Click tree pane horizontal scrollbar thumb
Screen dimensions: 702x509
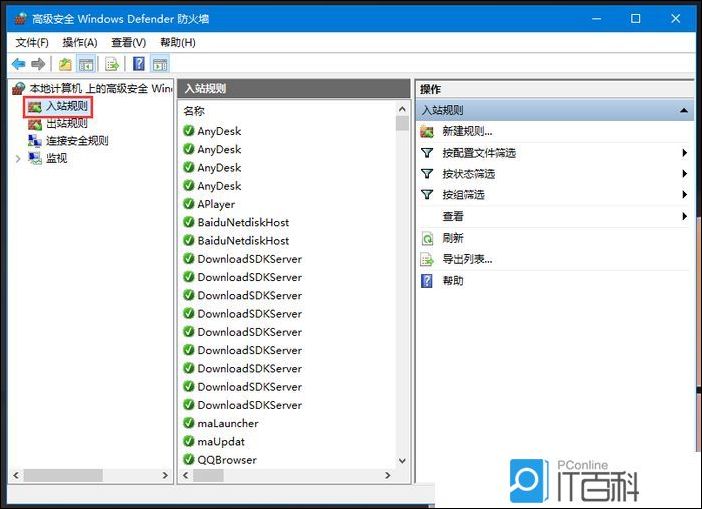pyautogui.click(x=63, y=475)
